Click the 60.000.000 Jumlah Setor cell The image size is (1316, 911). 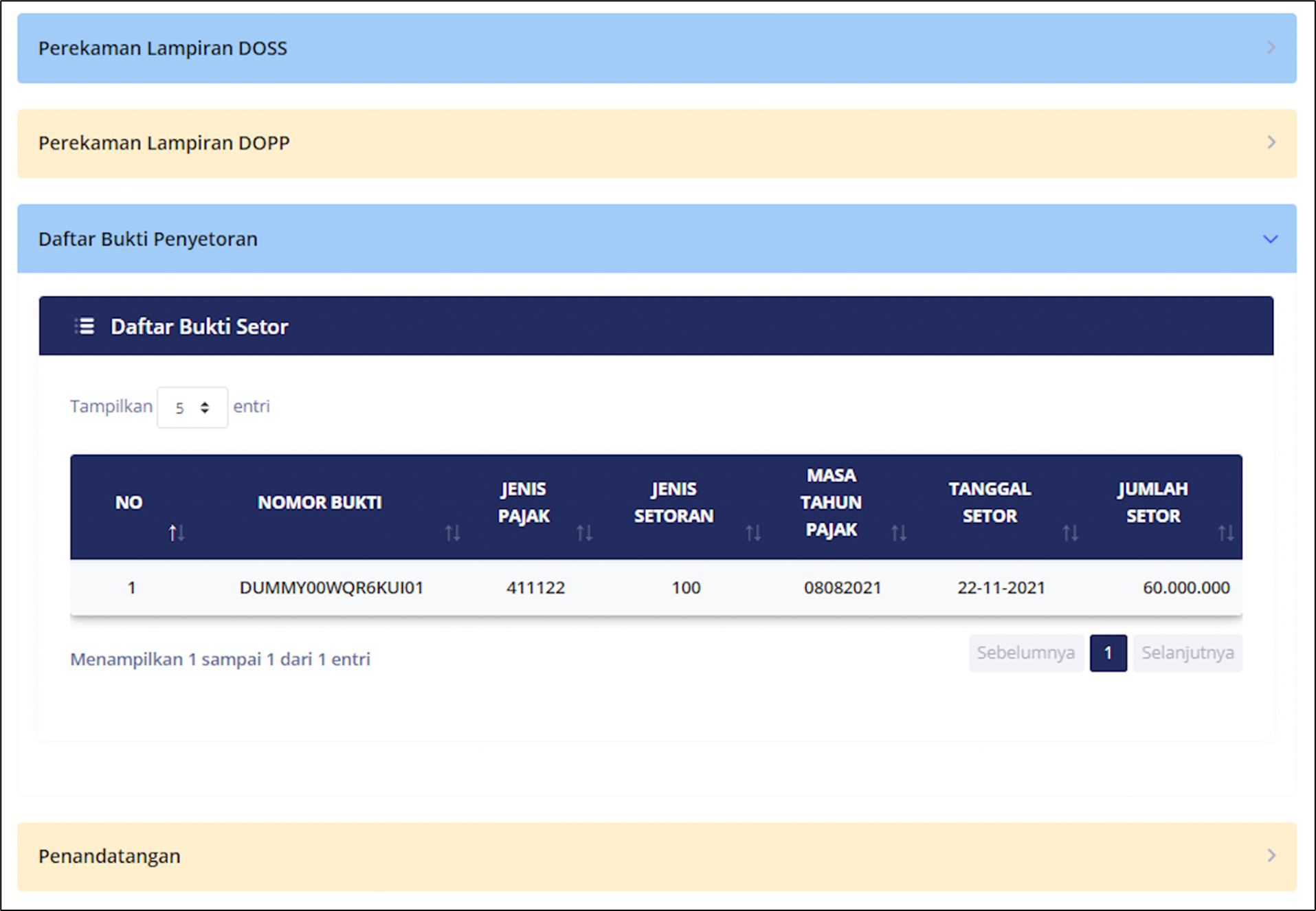(x=1185, y=587)
